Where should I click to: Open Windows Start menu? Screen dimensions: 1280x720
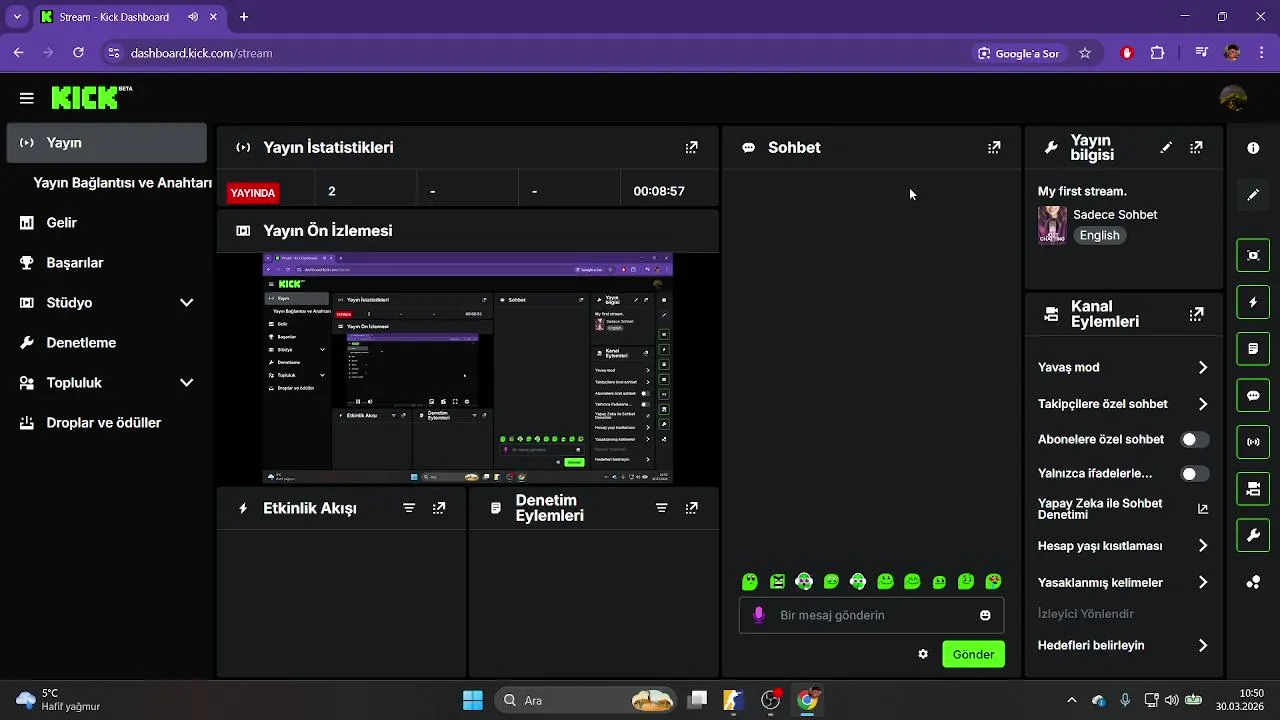coord(473,700)
